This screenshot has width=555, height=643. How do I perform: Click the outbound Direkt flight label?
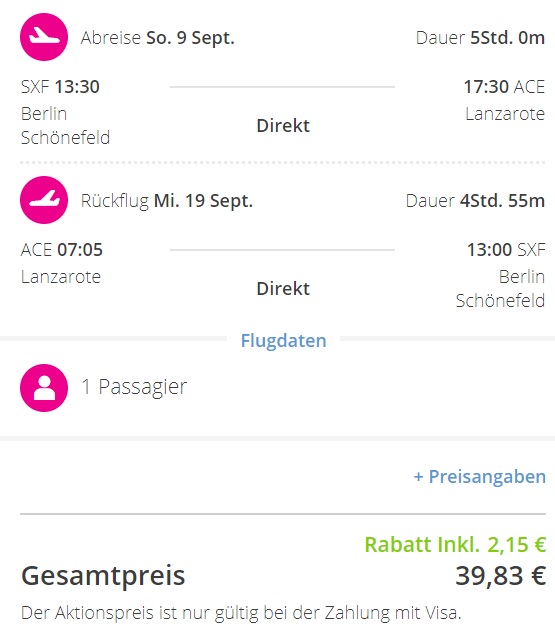(283, 125)
